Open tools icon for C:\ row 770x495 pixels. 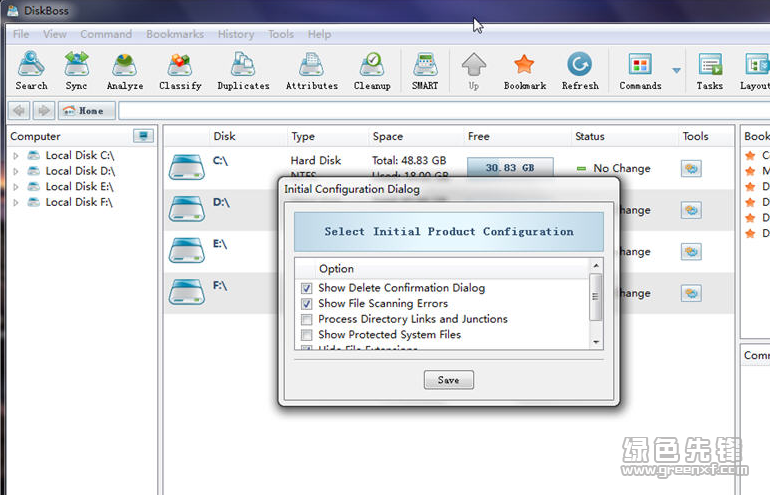click(691, 168)
